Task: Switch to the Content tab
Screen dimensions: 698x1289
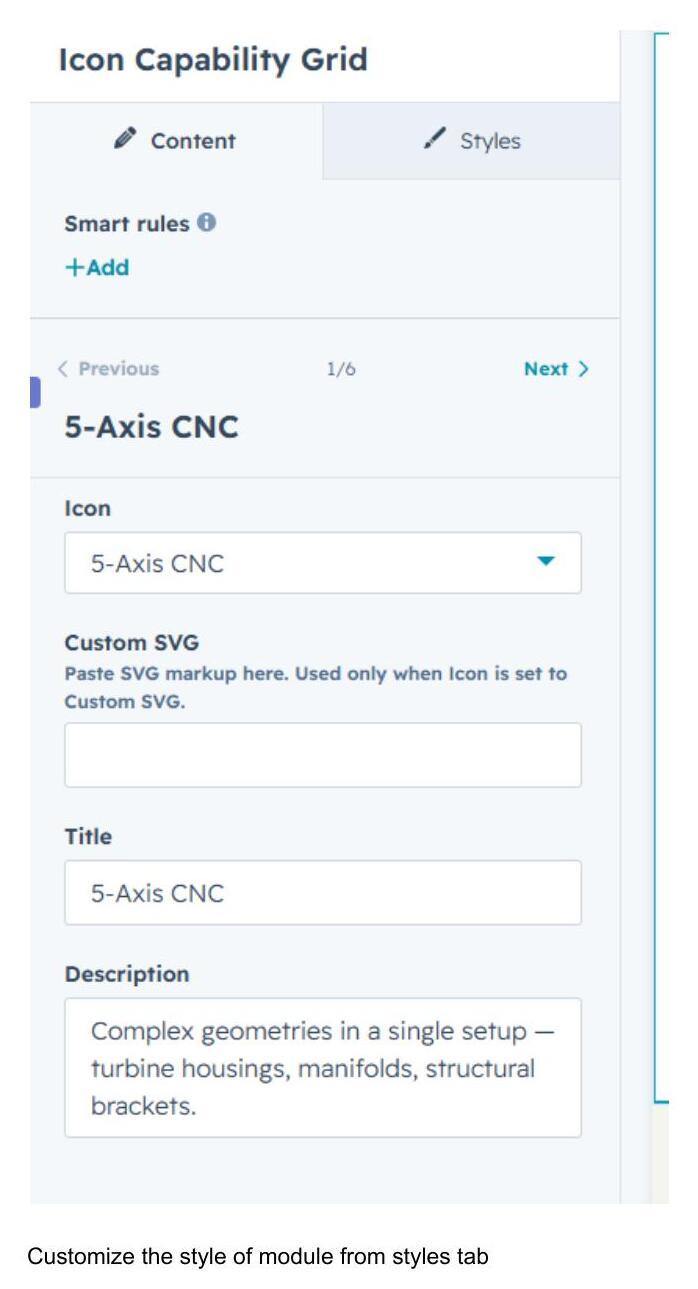Action: coord(176,141)
